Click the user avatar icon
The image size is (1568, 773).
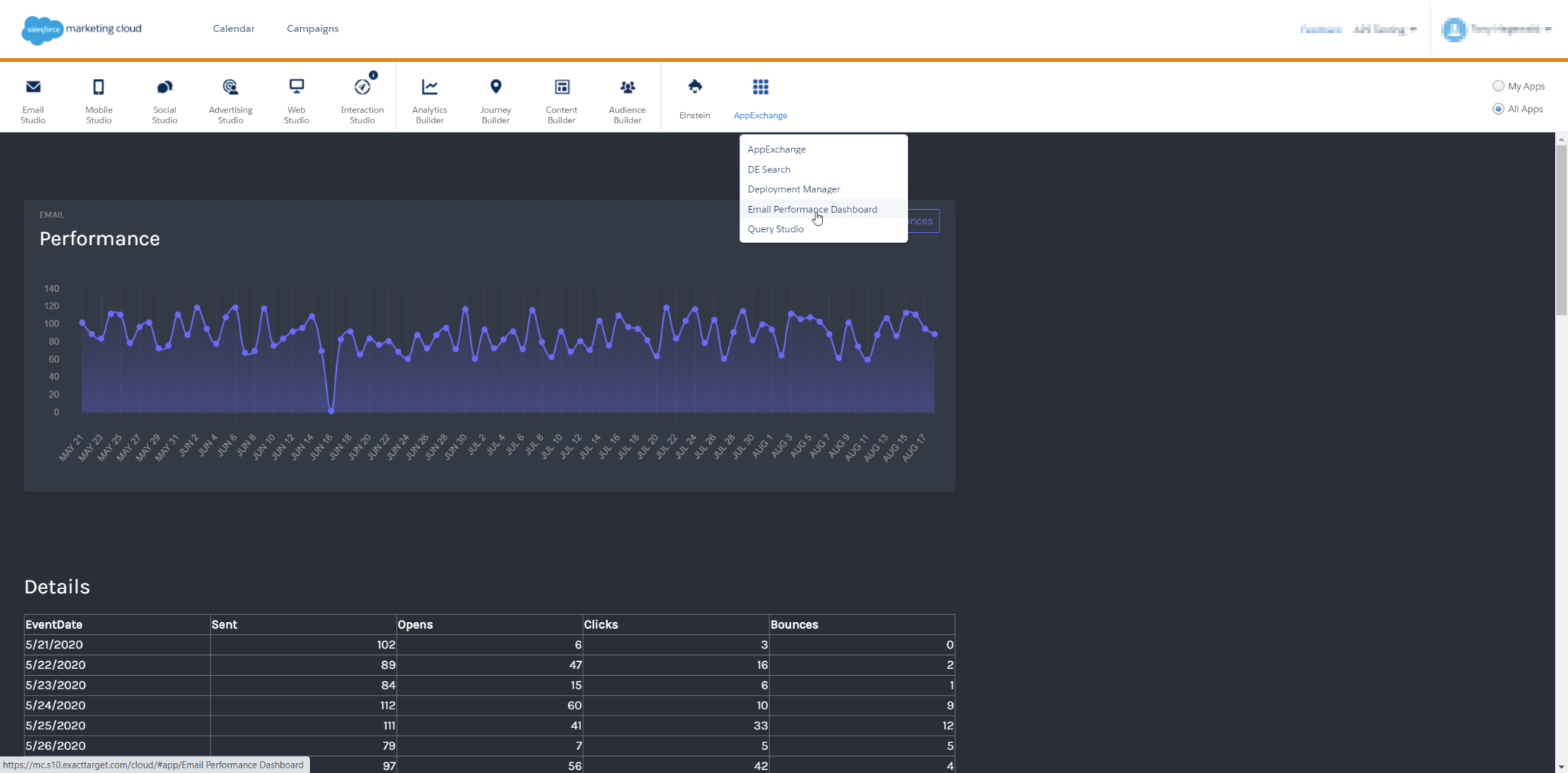1453,29
